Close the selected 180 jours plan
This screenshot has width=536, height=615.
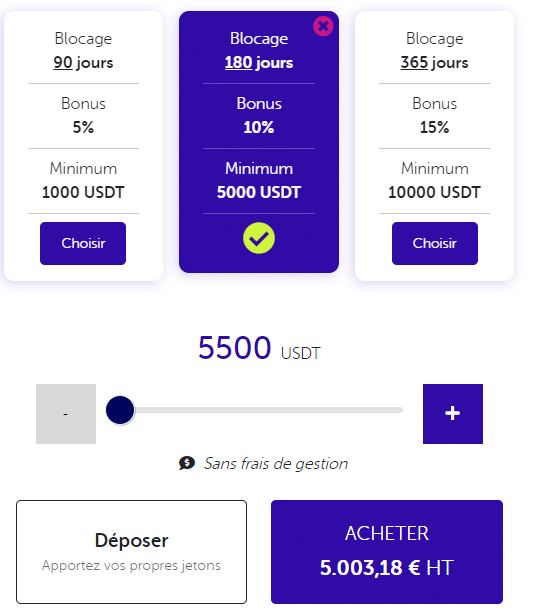[x=323, y=26]
